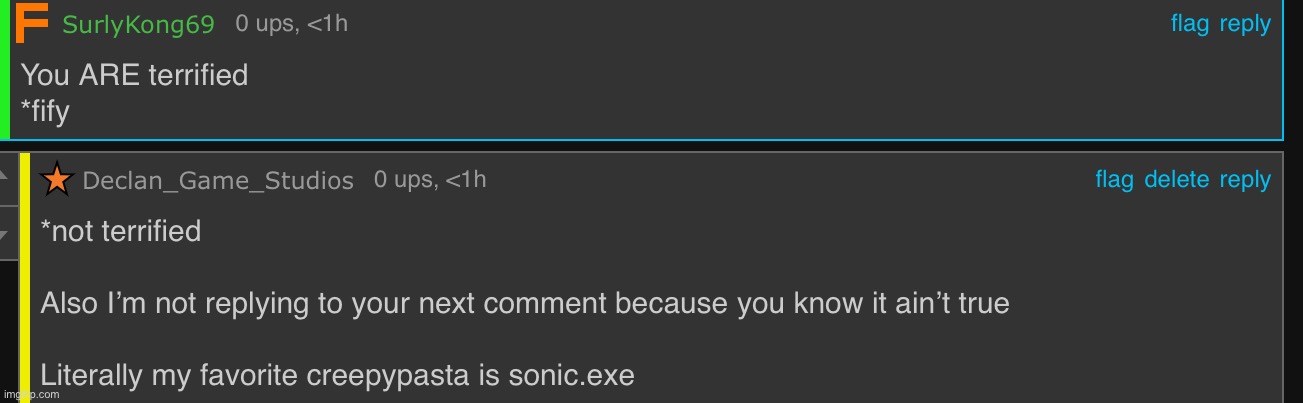Click the "You ARE terrified" comment text
This screenshot has width=1303, height=403.
coord(134,75)
